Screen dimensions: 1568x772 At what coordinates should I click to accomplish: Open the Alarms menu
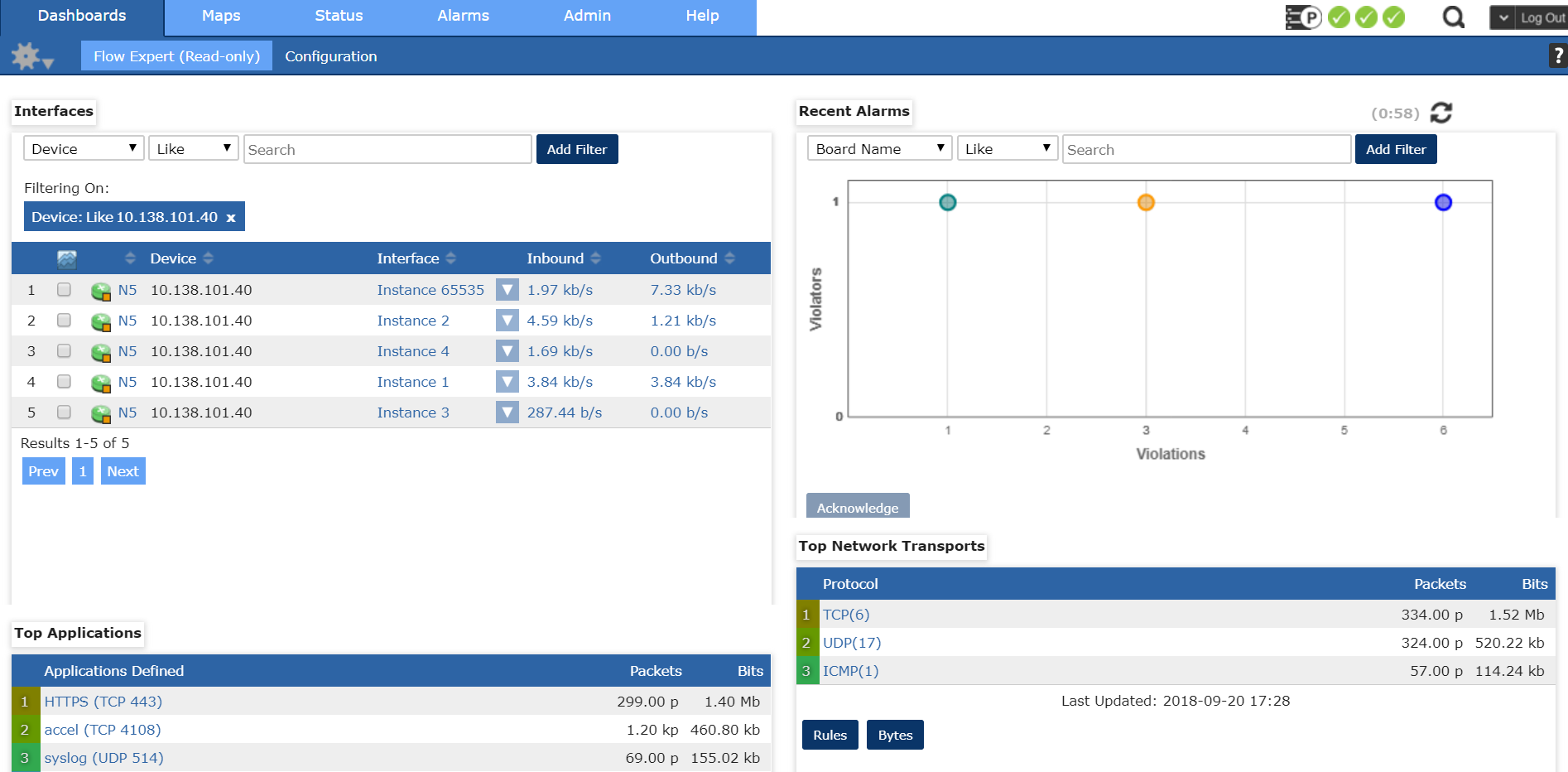(x=463, y=16)
